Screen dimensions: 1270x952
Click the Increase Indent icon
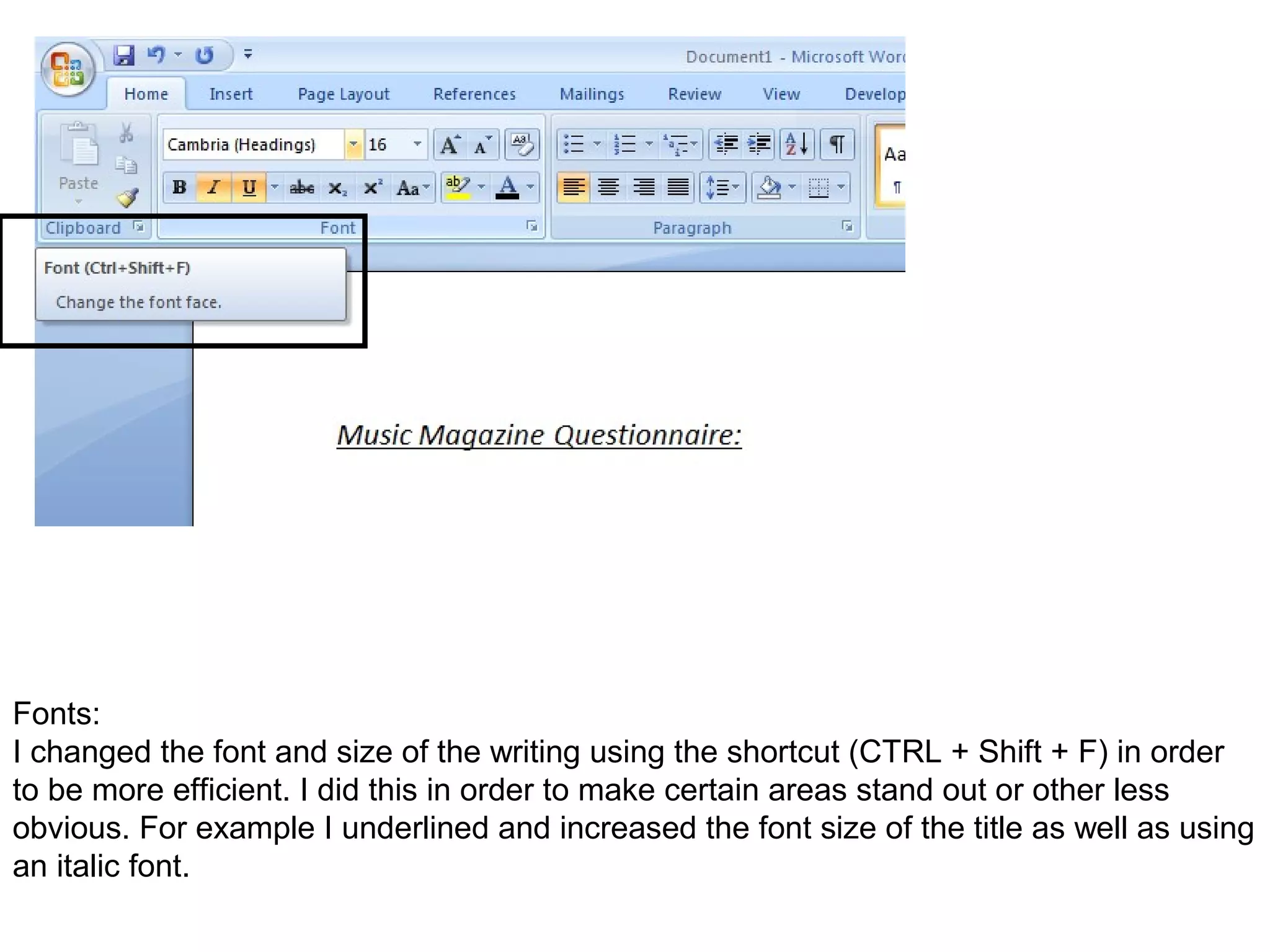759,145
